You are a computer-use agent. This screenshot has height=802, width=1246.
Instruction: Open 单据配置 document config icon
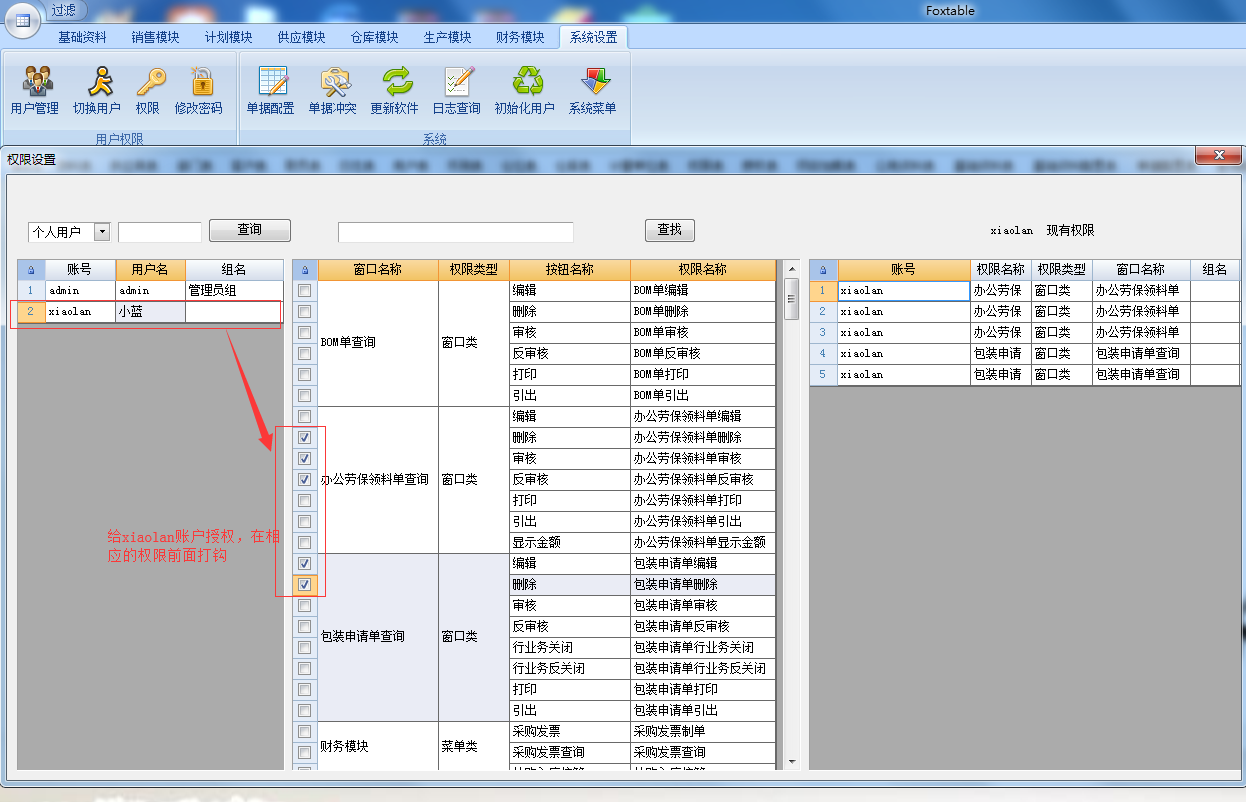pos(271,91)
